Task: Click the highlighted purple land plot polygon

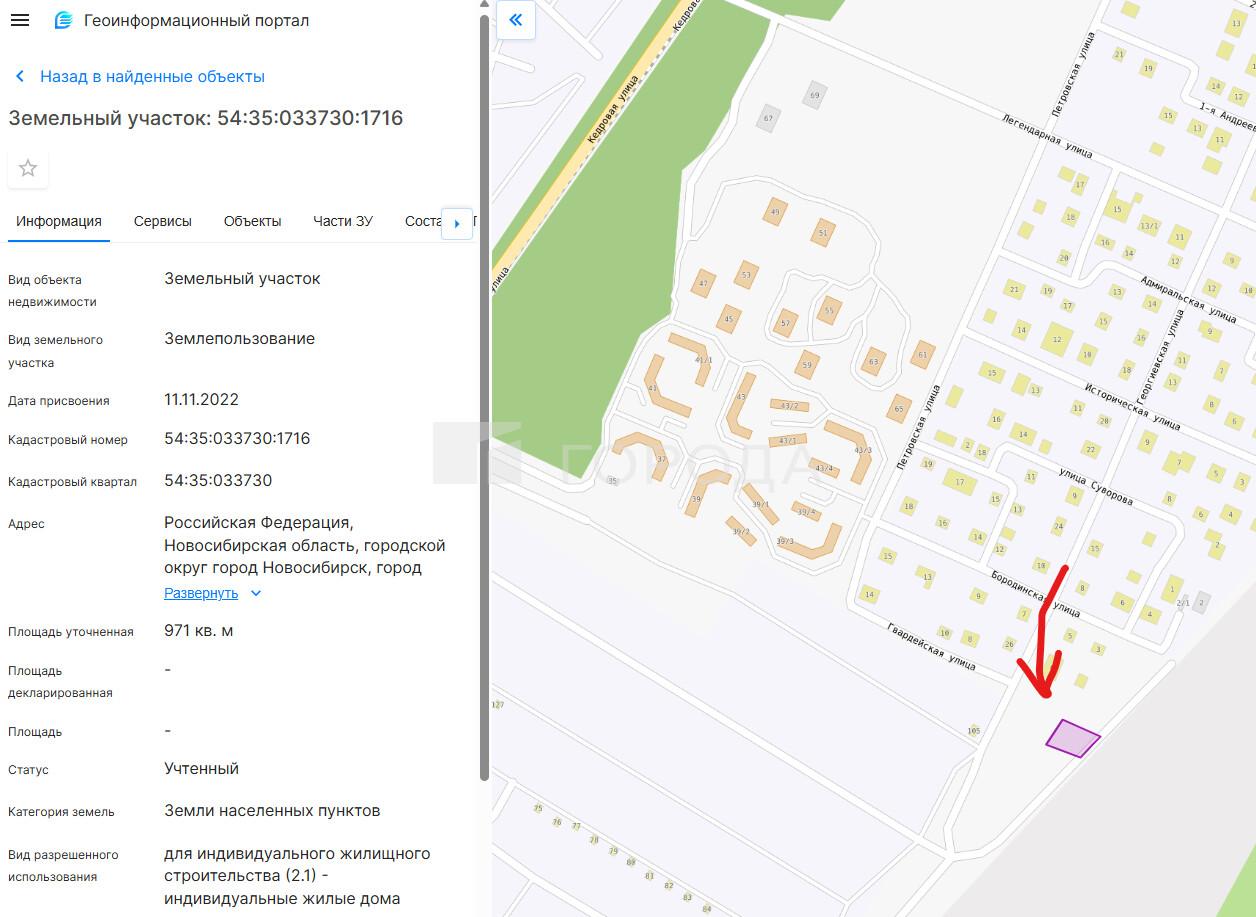Action: point(1072,738)
